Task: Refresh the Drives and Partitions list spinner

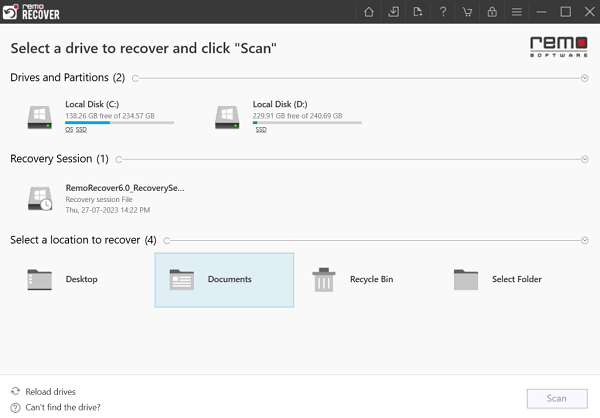Action: point(135,78)
